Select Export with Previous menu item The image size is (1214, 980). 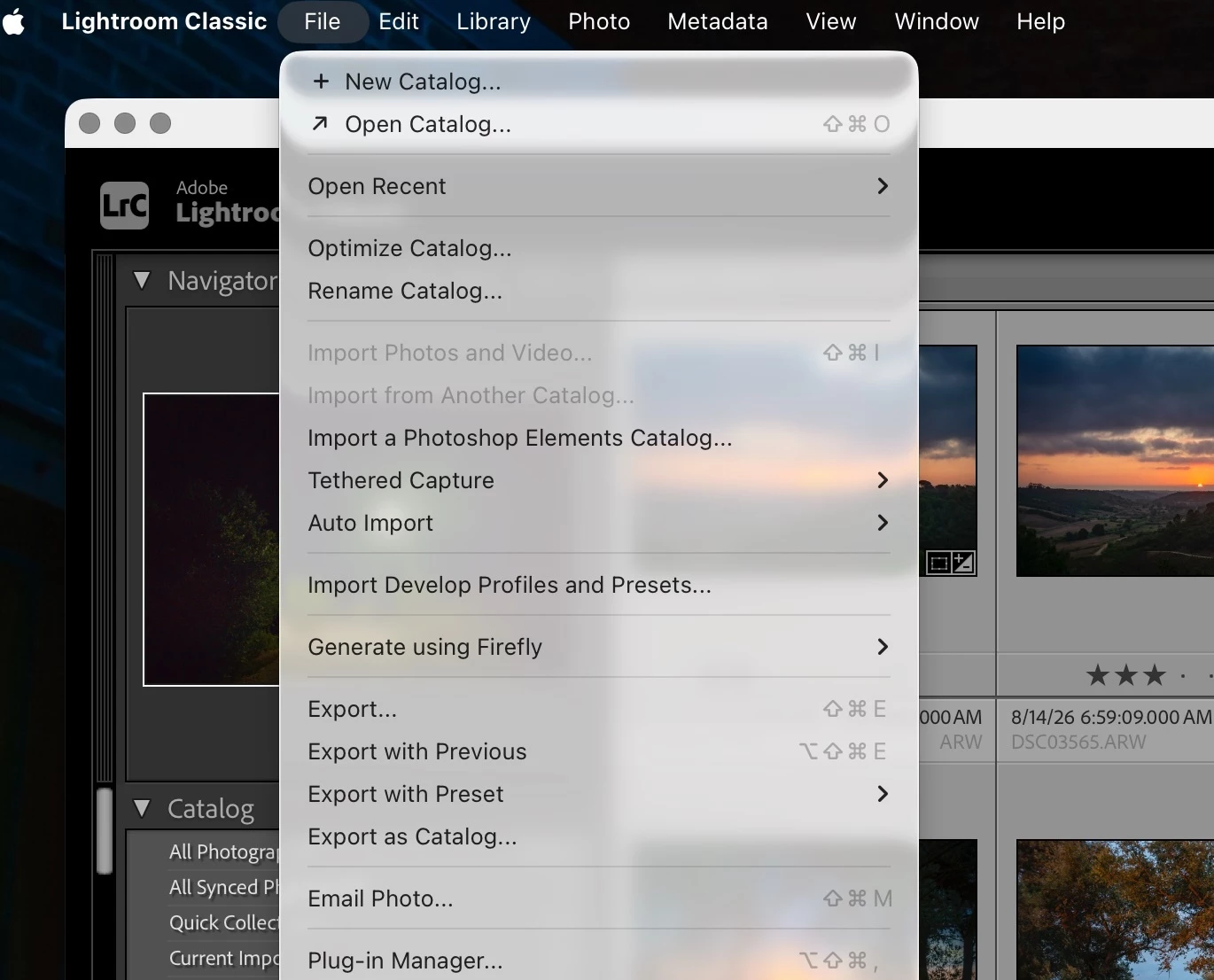(x=599, y=751)
